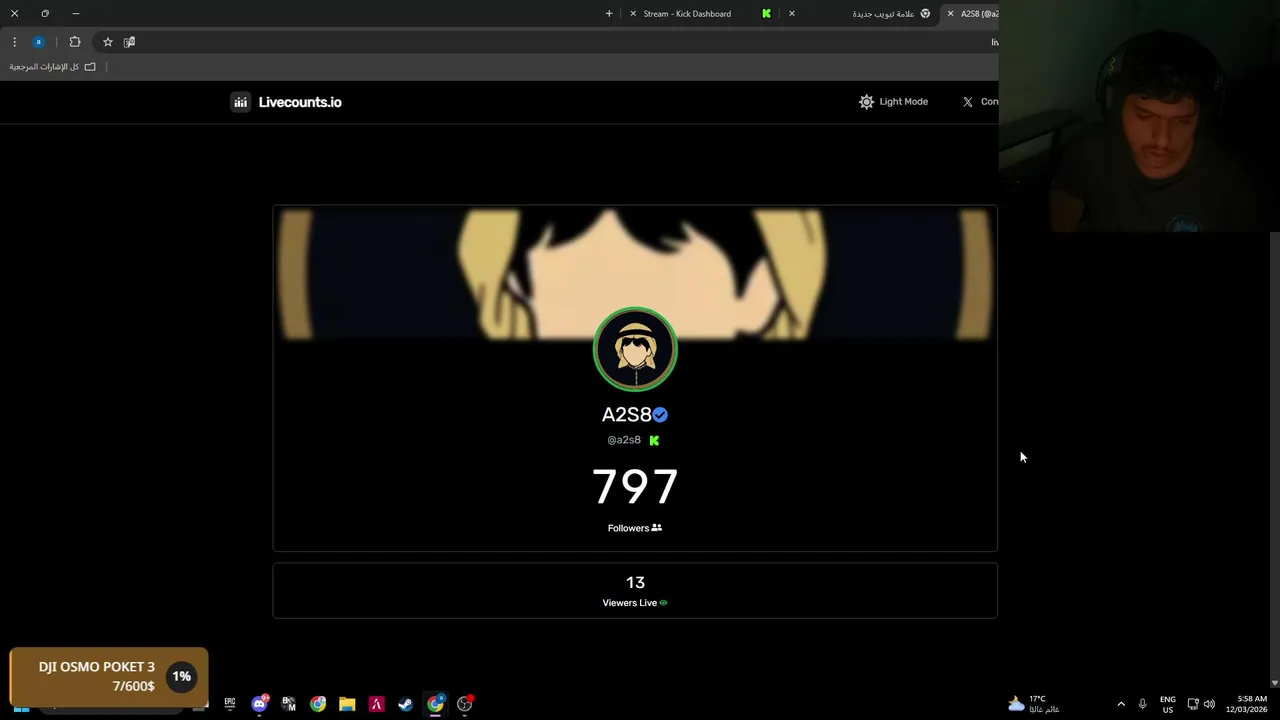Click the X social icon in header
Screen dimensions: 1280x720
tap(967, 102)
